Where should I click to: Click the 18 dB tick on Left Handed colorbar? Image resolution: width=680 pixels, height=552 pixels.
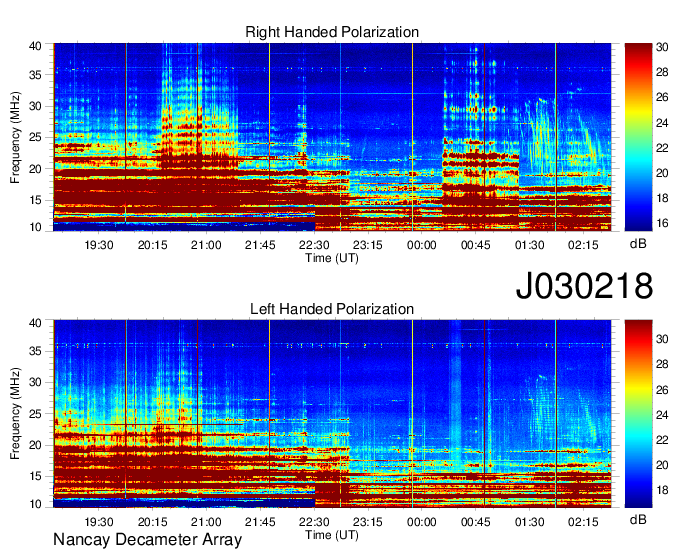click(x=662, y=490)
